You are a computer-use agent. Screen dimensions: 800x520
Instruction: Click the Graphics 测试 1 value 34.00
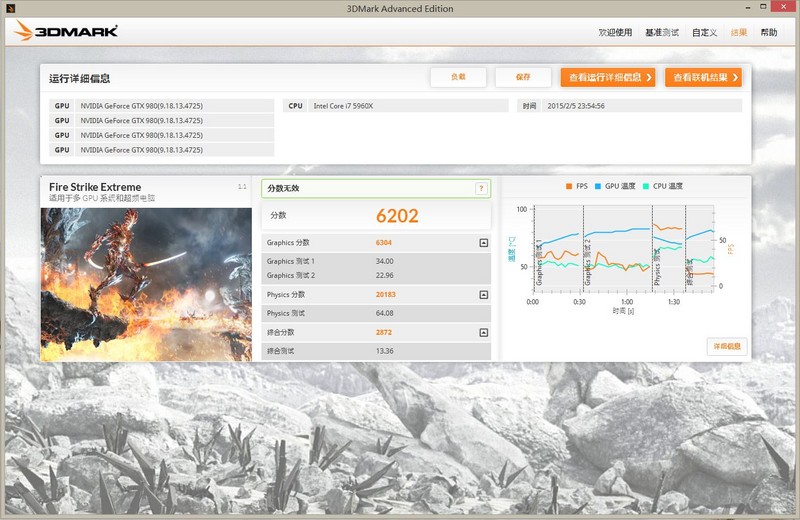385,261
